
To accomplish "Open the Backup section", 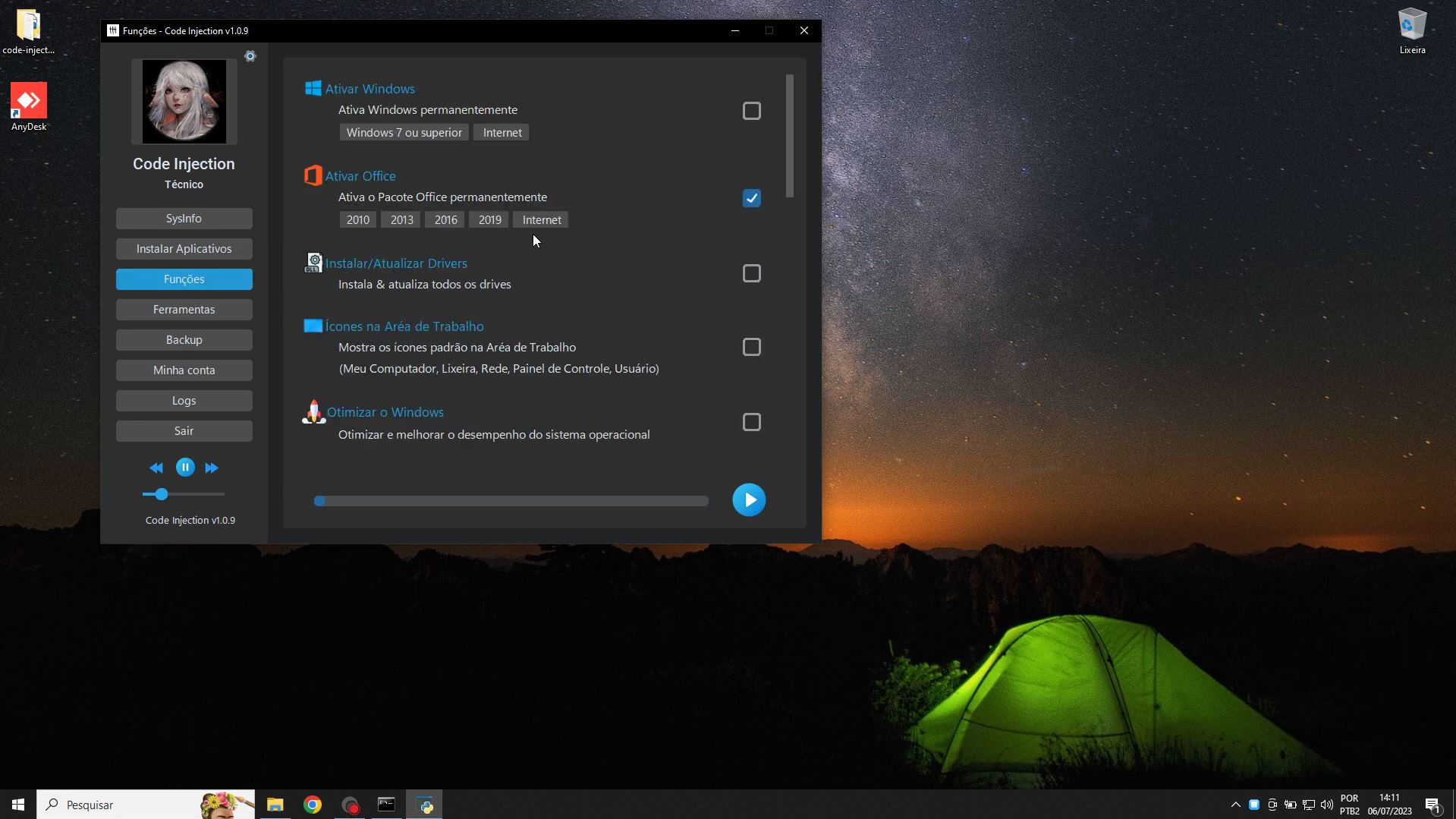I will [184, 340].
